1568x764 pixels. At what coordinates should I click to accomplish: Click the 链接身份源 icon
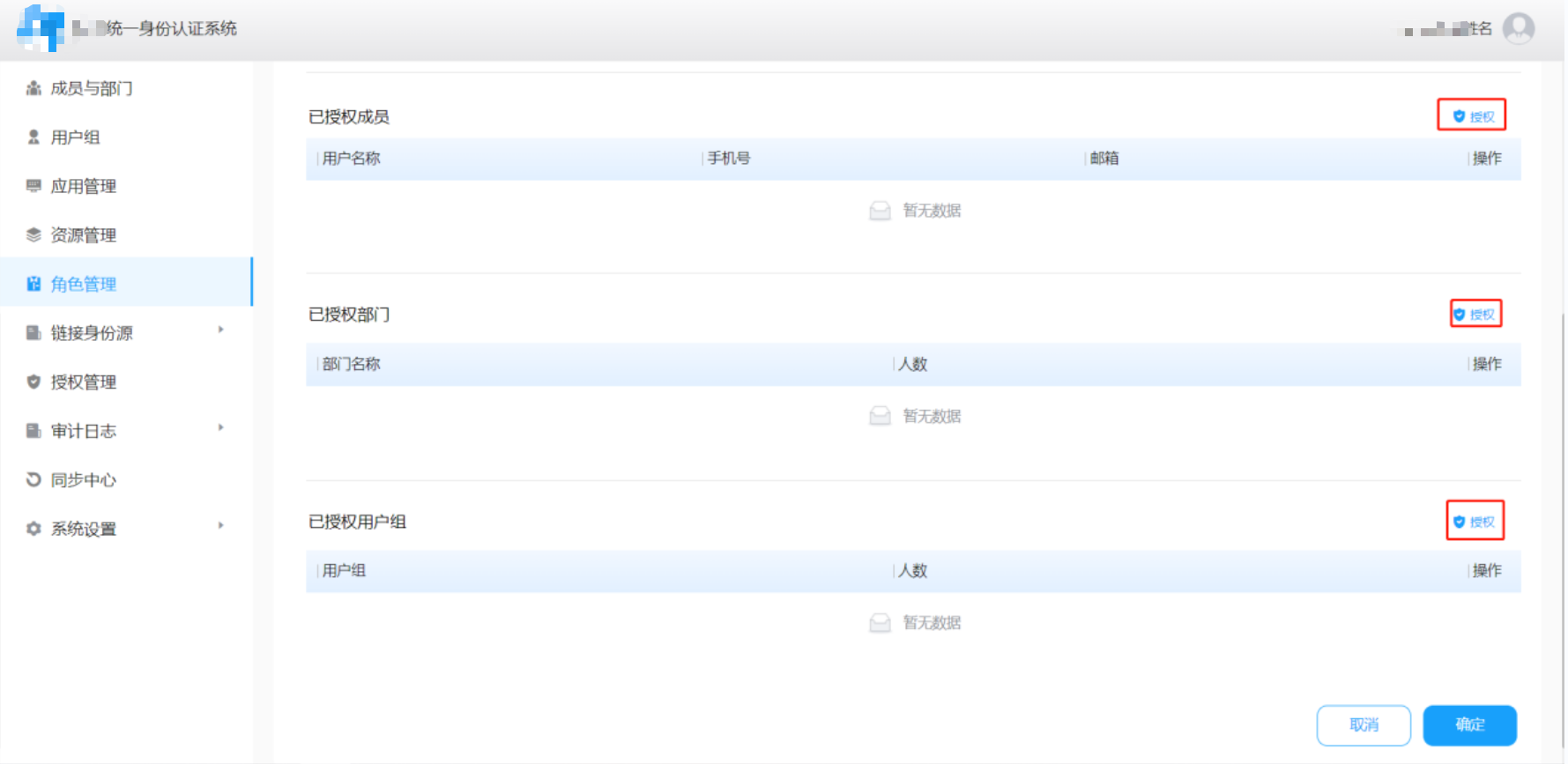pyautogui.click(x=33, y=332)
